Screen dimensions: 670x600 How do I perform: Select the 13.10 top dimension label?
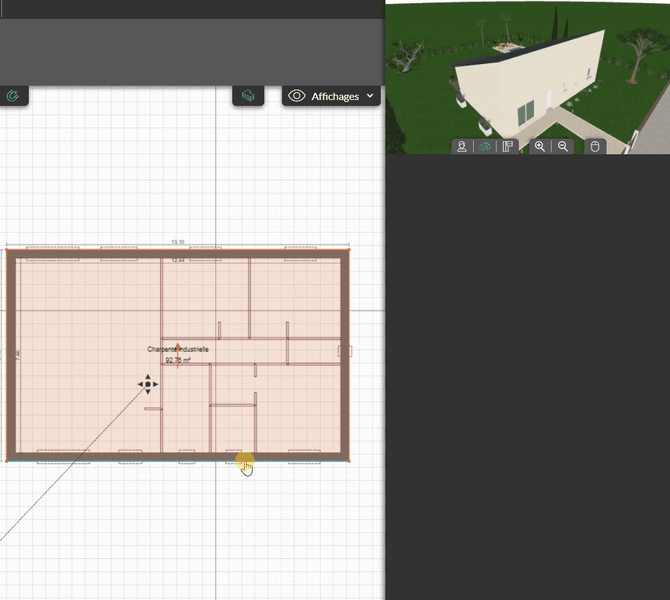pyautogui.click(x=177, y=242)
